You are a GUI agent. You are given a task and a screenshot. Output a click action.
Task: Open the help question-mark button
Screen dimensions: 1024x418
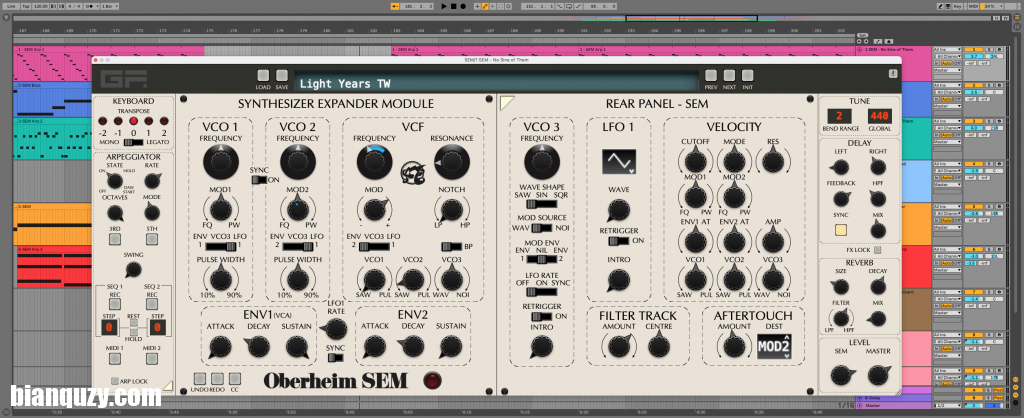point(893,74)
